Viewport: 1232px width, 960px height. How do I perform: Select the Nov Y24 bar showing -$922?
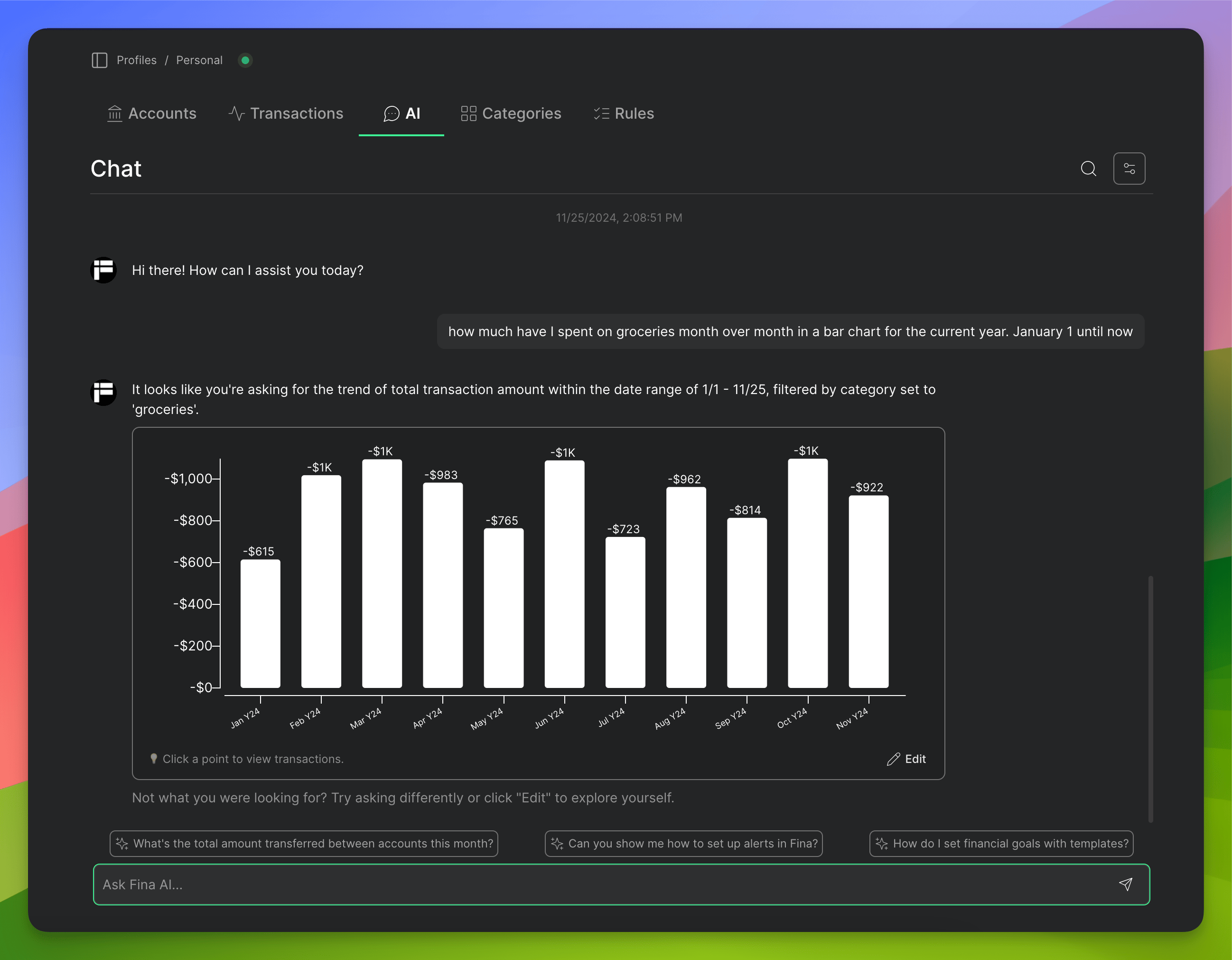pos(869,592)
